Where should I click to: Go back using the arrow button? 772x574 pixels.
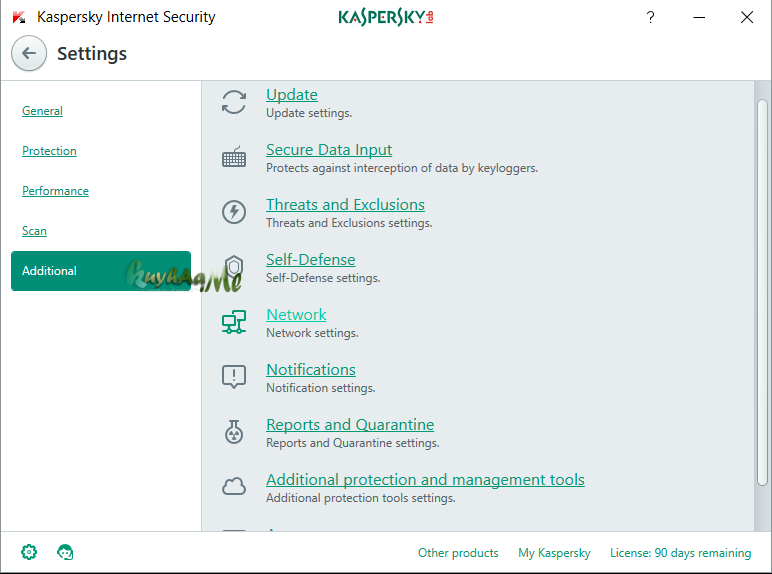(x=29, y=53)
